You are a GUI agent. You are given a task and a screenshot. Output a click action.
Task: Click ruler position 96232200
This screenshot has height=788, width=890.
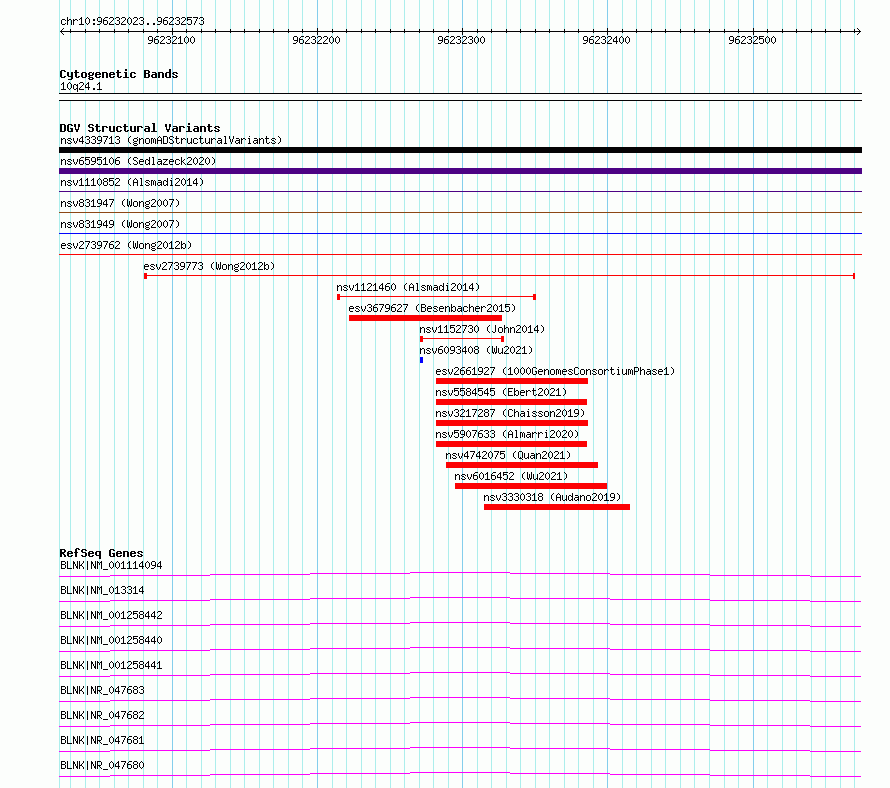coord(316,40)
